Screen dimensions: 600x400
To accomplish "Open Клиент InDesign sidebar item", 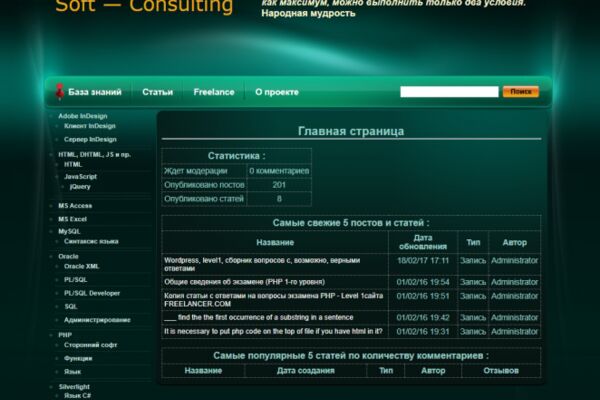I will (x=90, y=126).
